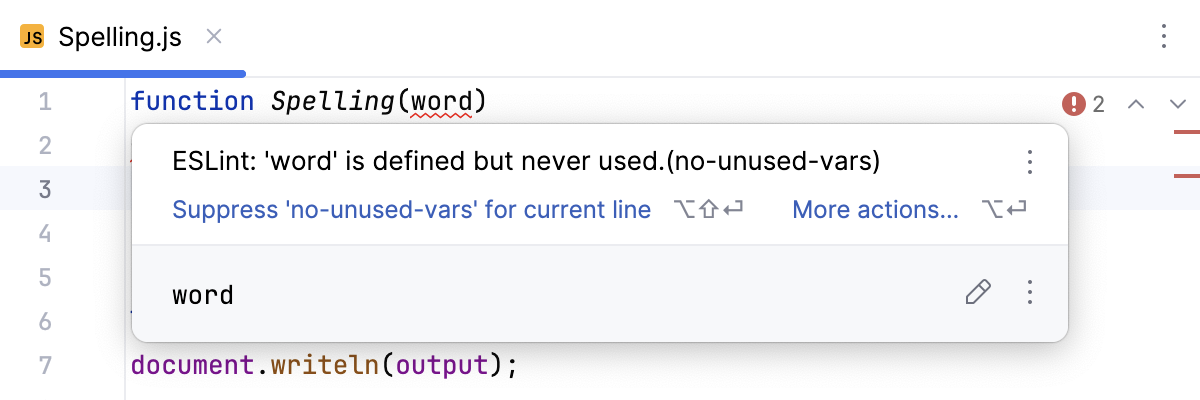
Task: Open the More actions... link
Action: click(x=875, y=210)
